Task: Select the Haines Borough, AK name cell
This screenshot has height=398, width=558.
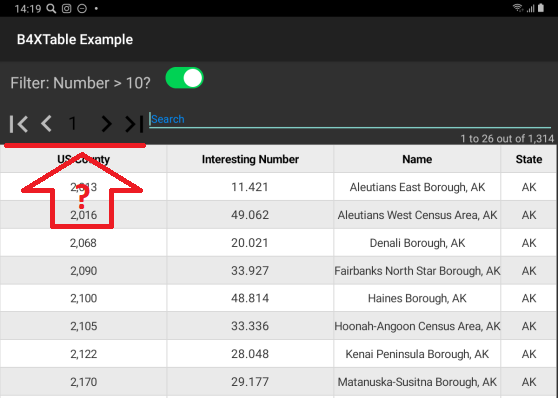Action: point(417,298)
